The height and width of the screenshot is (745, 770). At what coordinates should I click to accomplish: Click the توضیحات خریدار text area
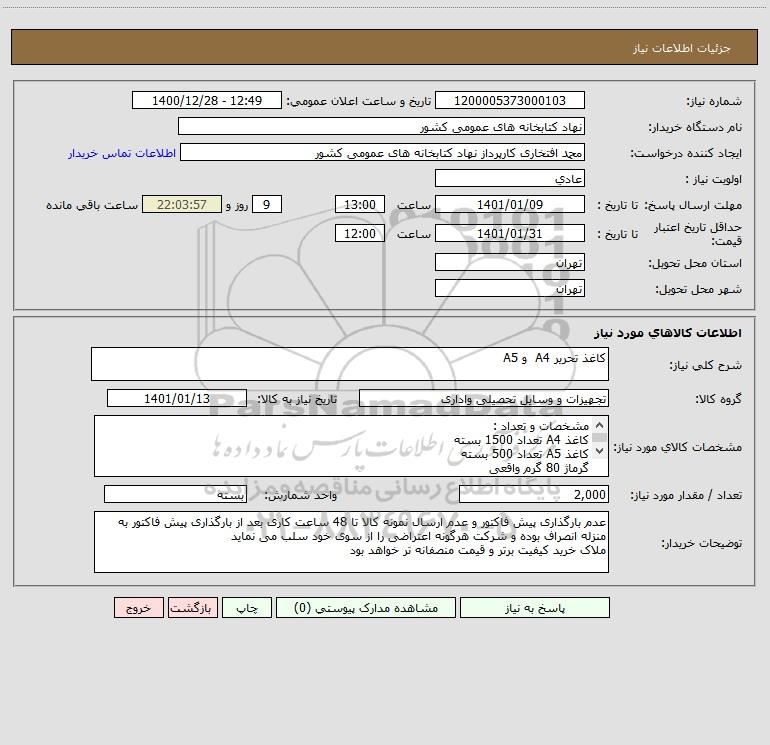click(x=351, y=542)
